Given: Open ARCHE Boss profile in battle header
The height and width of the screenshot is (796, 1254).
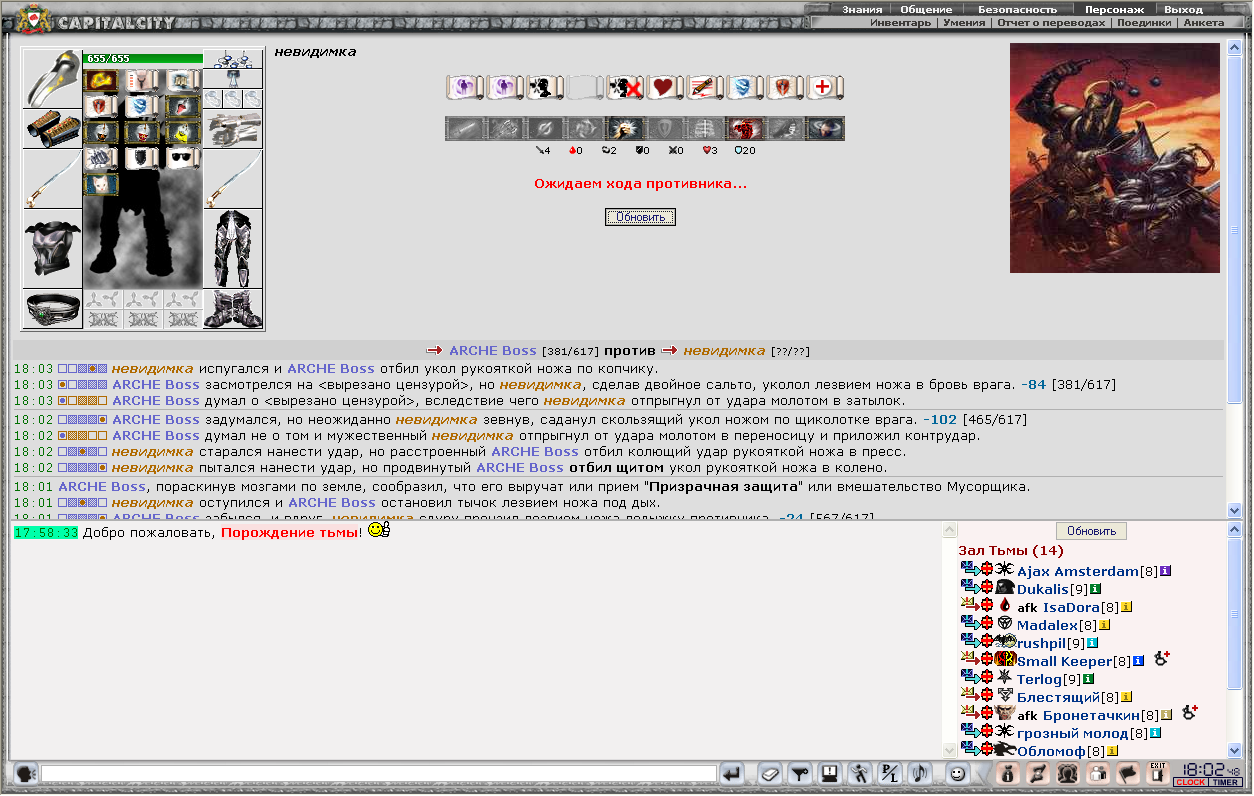Looking at the screenshot, I should (x=493, y=351).
